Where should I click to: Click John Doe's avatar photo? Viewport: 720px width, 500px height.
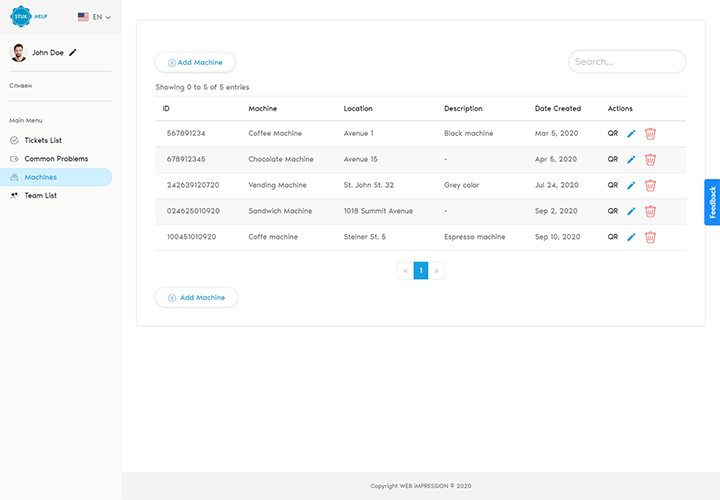pyautogui.click(x=18, y=53)
